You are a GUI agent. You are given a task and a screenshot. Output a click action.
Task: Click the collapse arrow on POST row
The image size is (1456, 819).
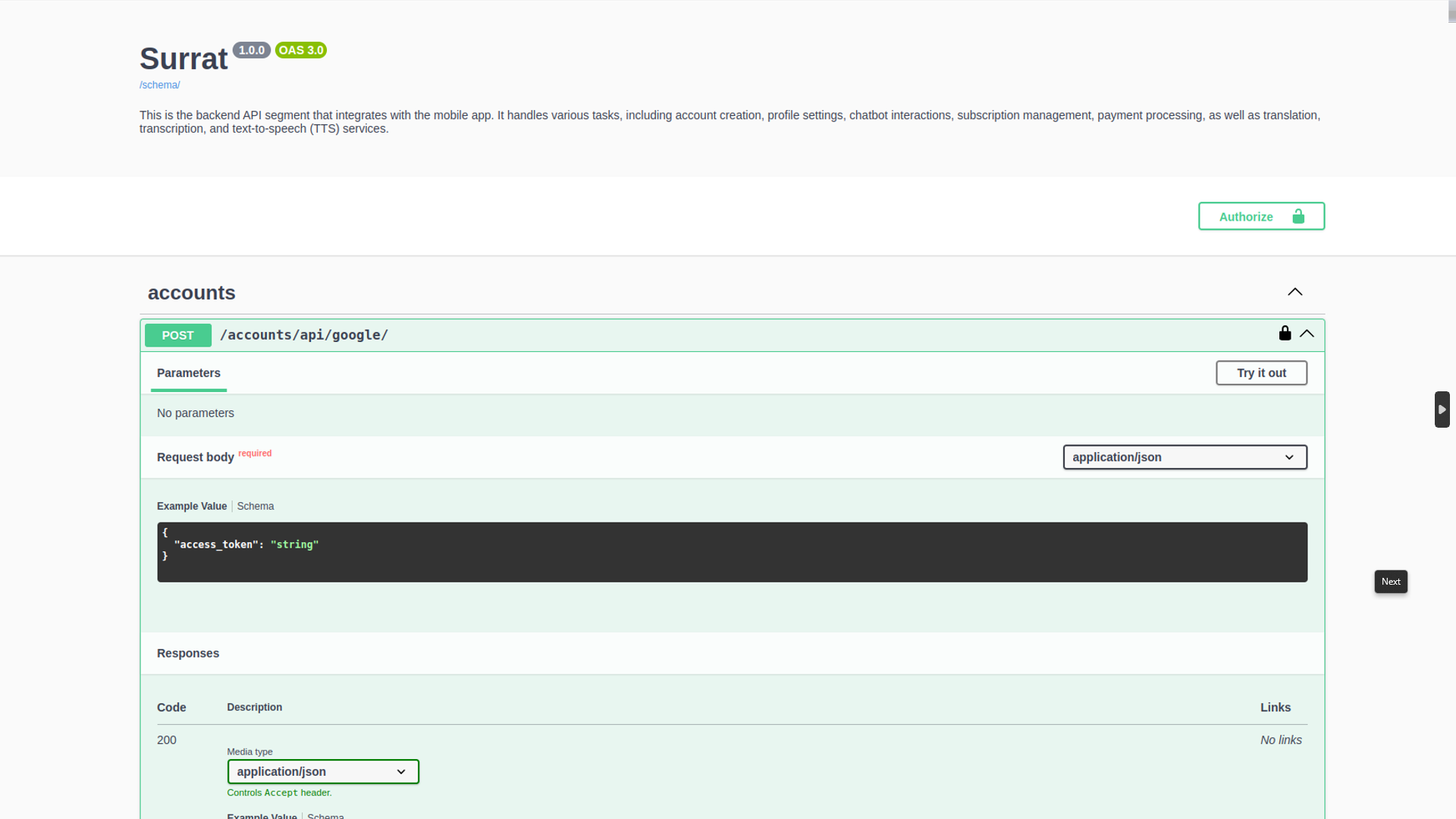(1307, 333)
